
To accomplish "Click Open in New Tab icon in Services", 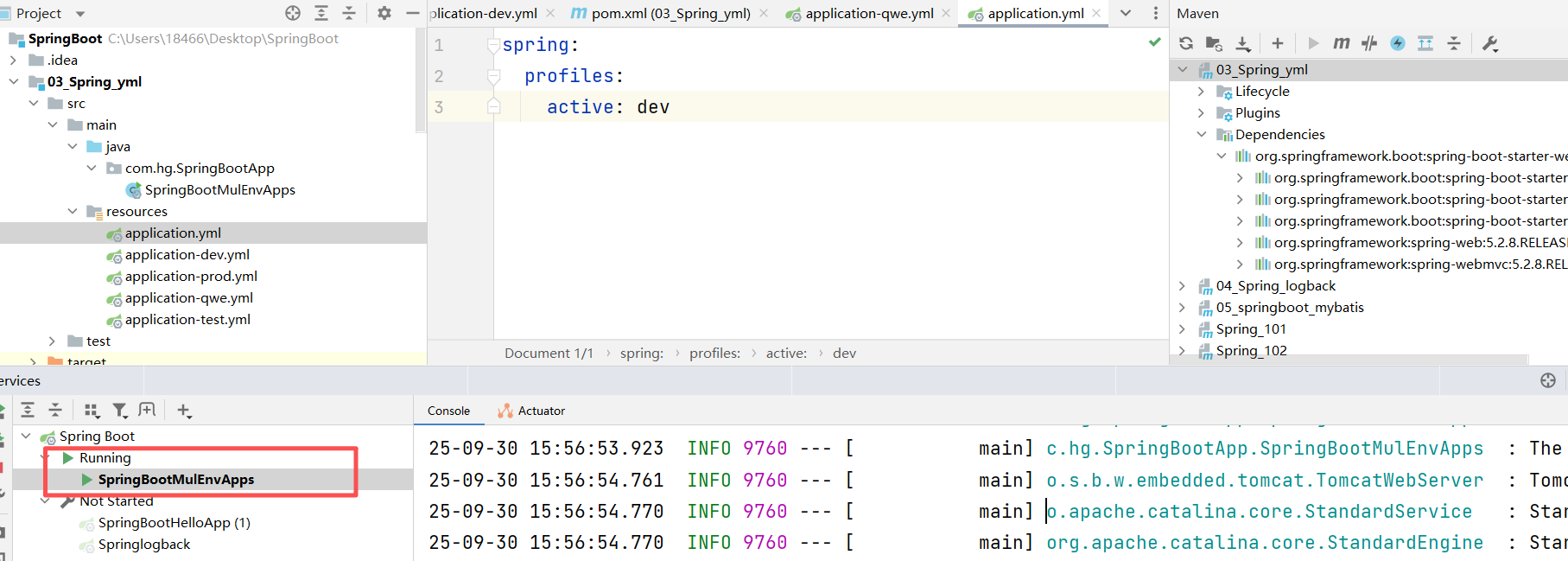I will click(x=148, y=410).
